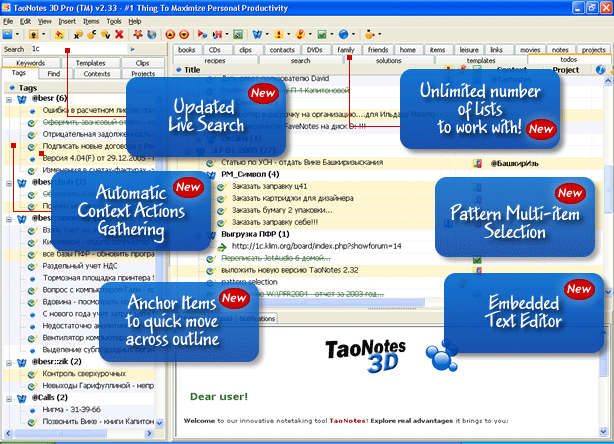Click the Project column header
614x444 pixels.
coord(565,70)
